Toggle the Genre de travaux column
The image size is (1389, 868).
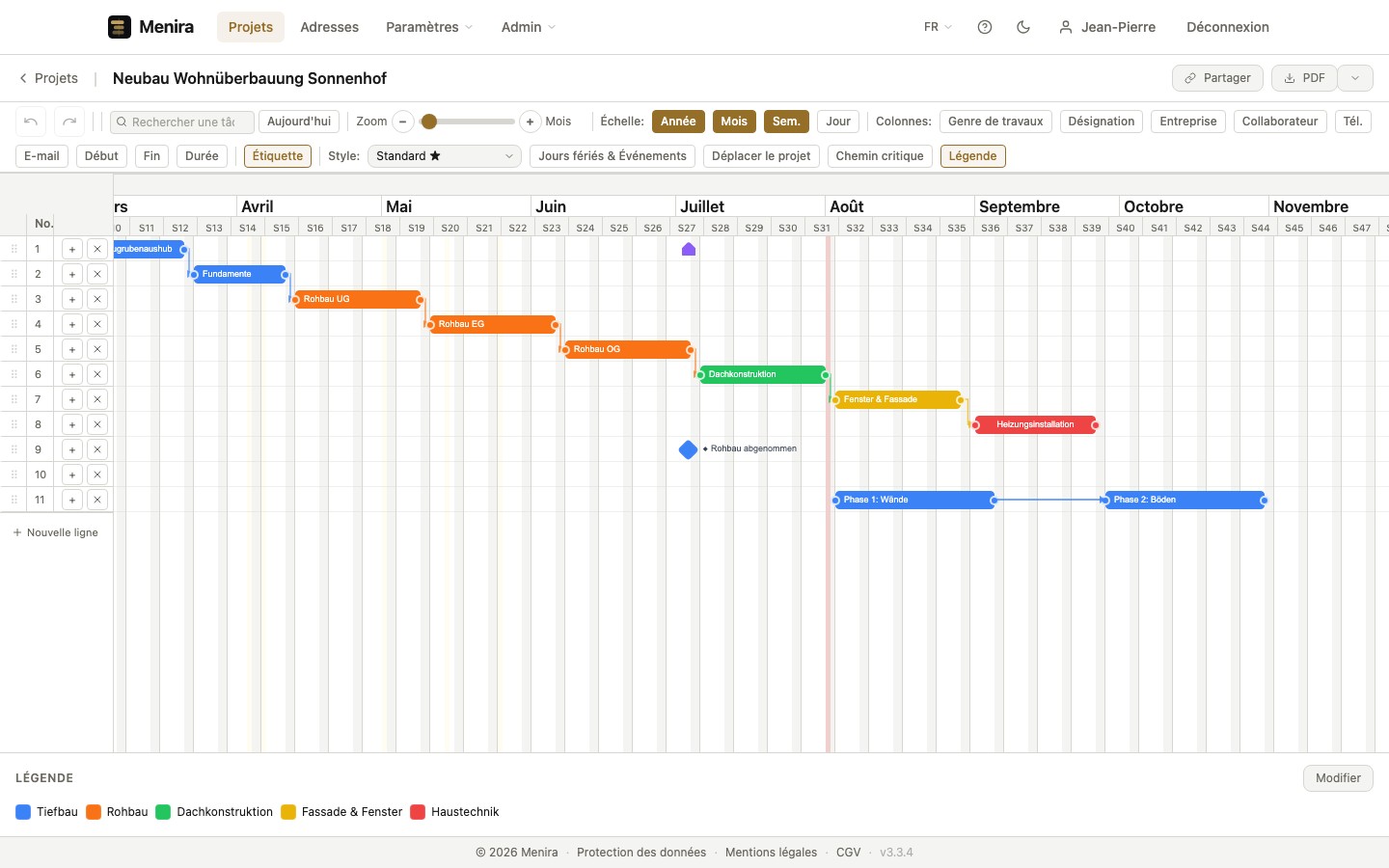(995, 122)
